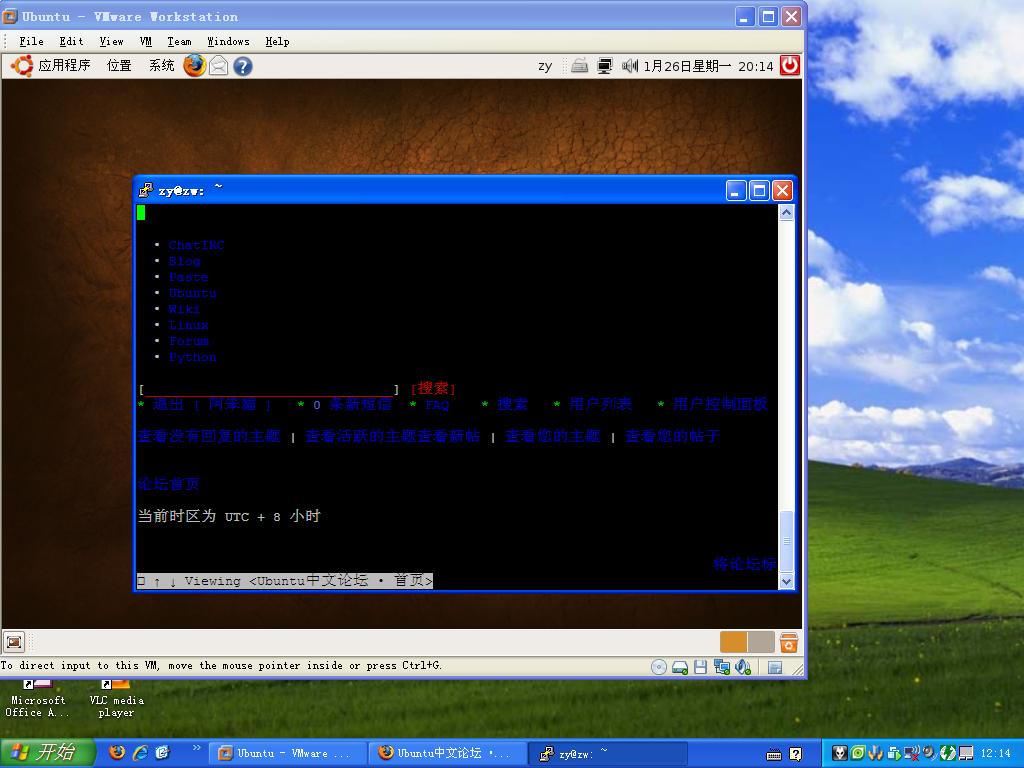The image size is (1024, 768).
Task: Follow the 查看没有回复的主题 link
Action: (x=209, y=436)
